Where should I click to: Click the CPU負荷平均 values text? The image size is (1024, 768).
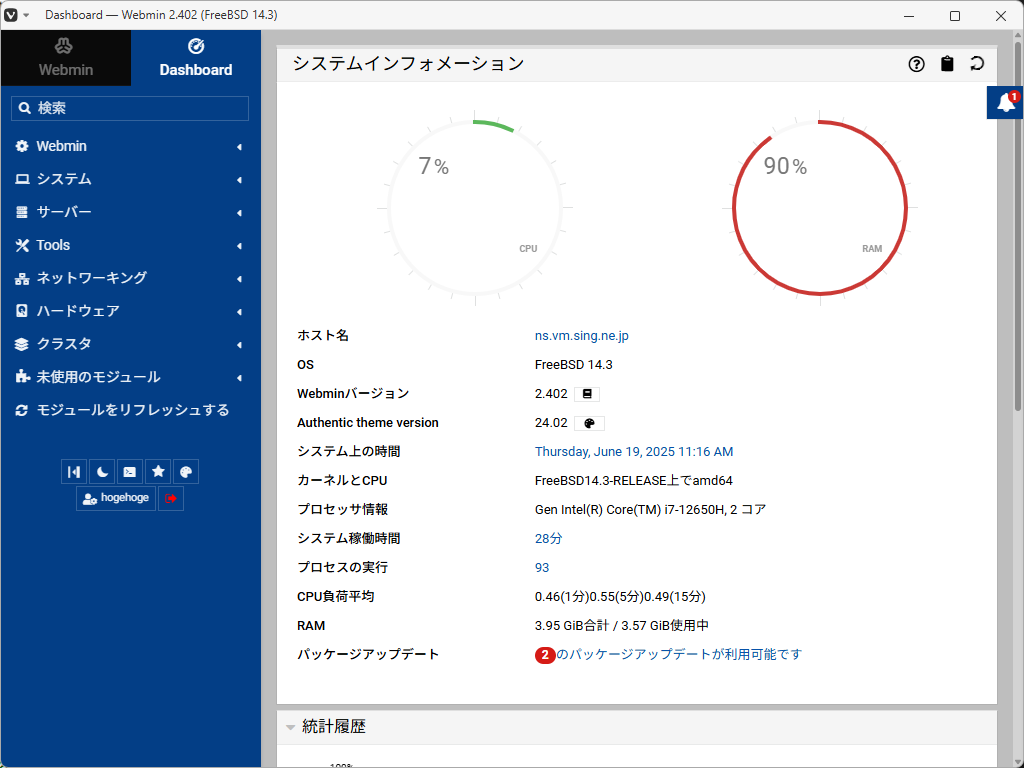click(x=620, y=597)
